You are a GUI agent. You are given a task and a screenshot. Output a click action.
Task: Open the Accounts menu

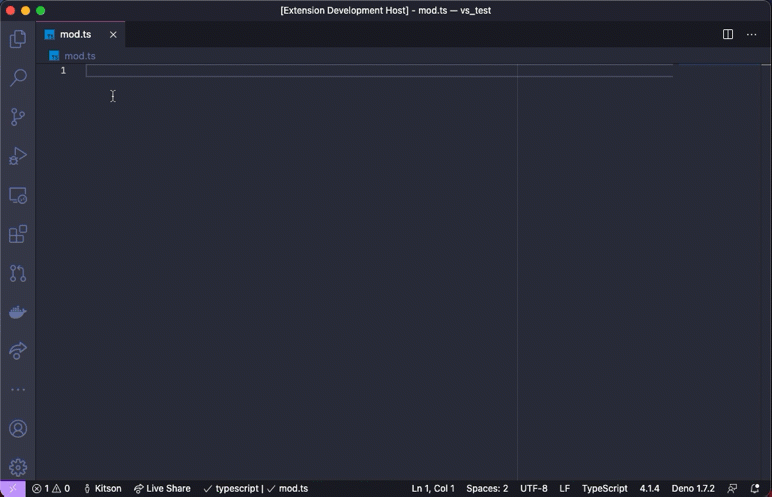(x=18, y=429)
